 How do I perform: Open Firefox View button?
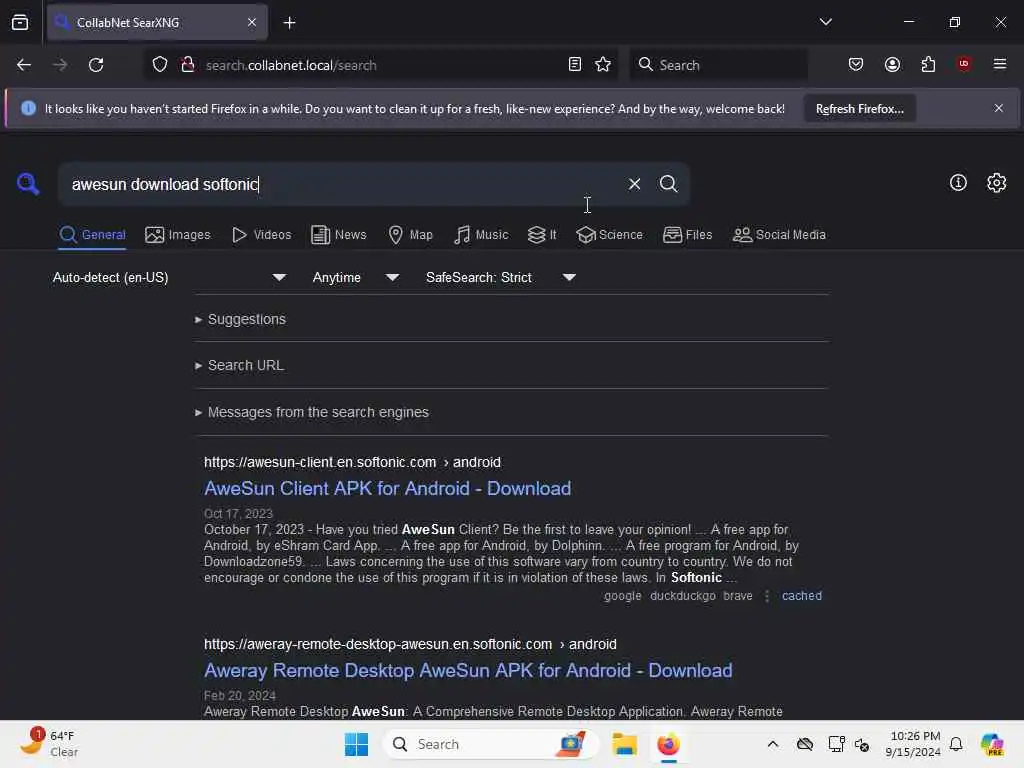20,23
